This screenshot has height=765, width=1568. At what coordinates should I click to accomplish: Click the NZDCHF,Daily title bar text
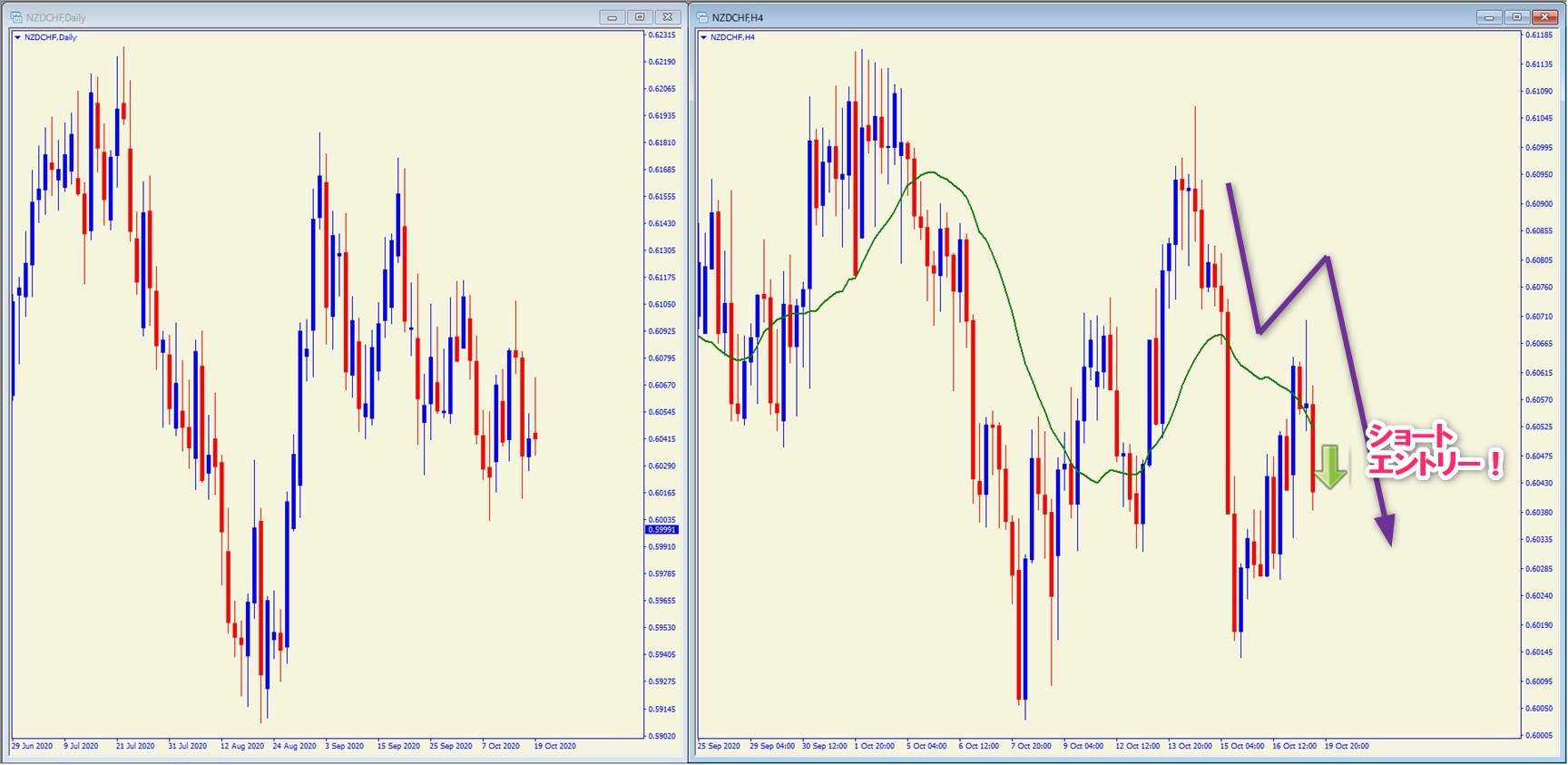point(56,17)
